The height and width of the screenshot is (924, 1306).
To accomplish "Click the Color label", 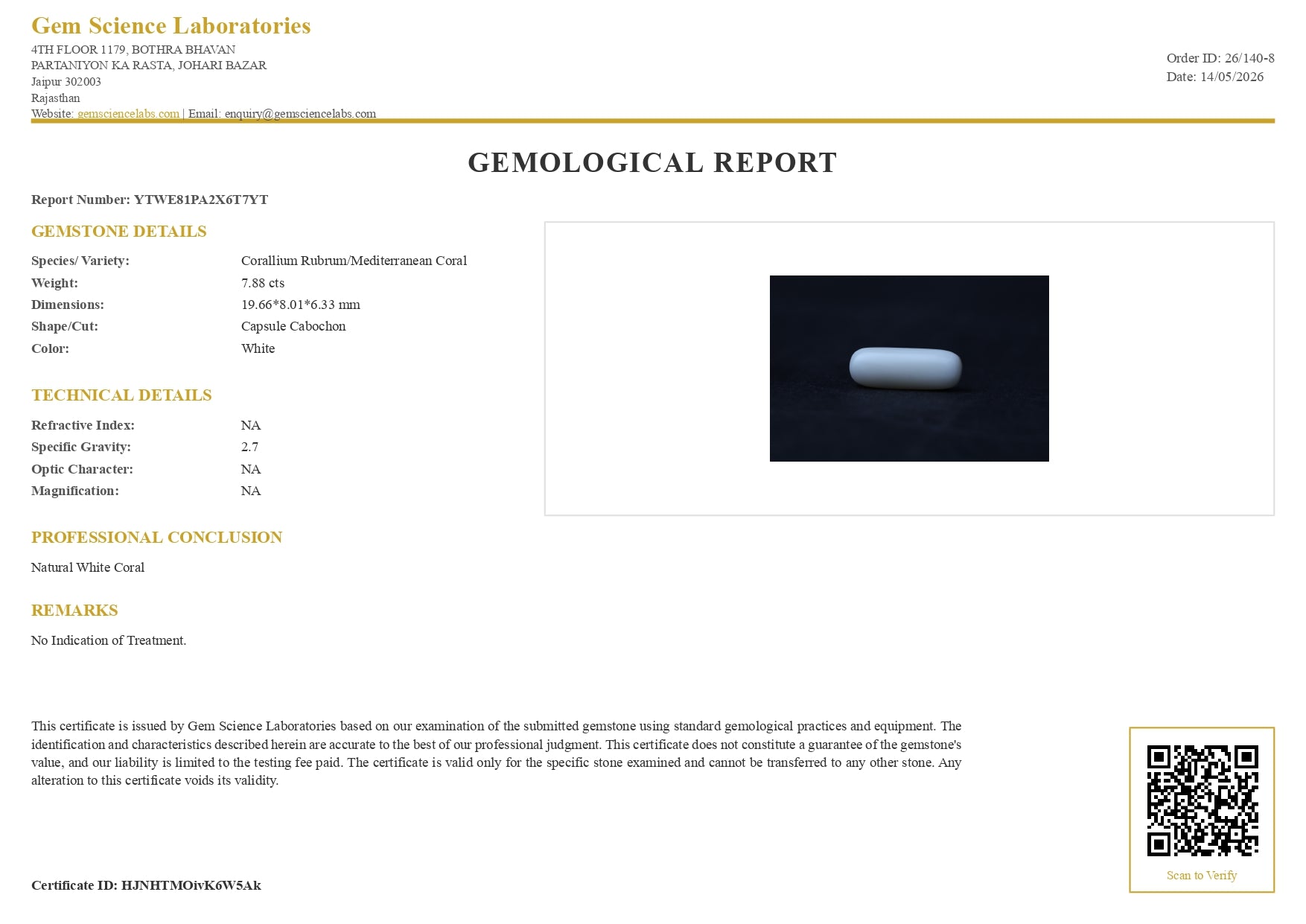I will 50,348.
